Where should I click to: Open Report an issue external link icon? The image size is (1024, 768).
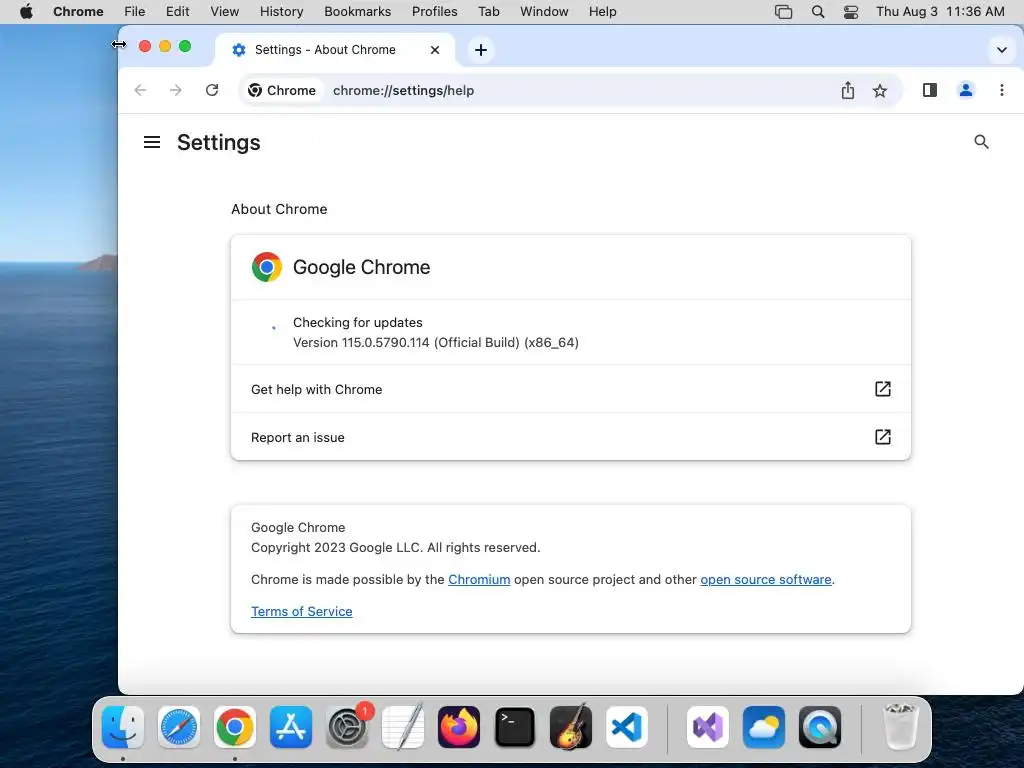point(882,437)
